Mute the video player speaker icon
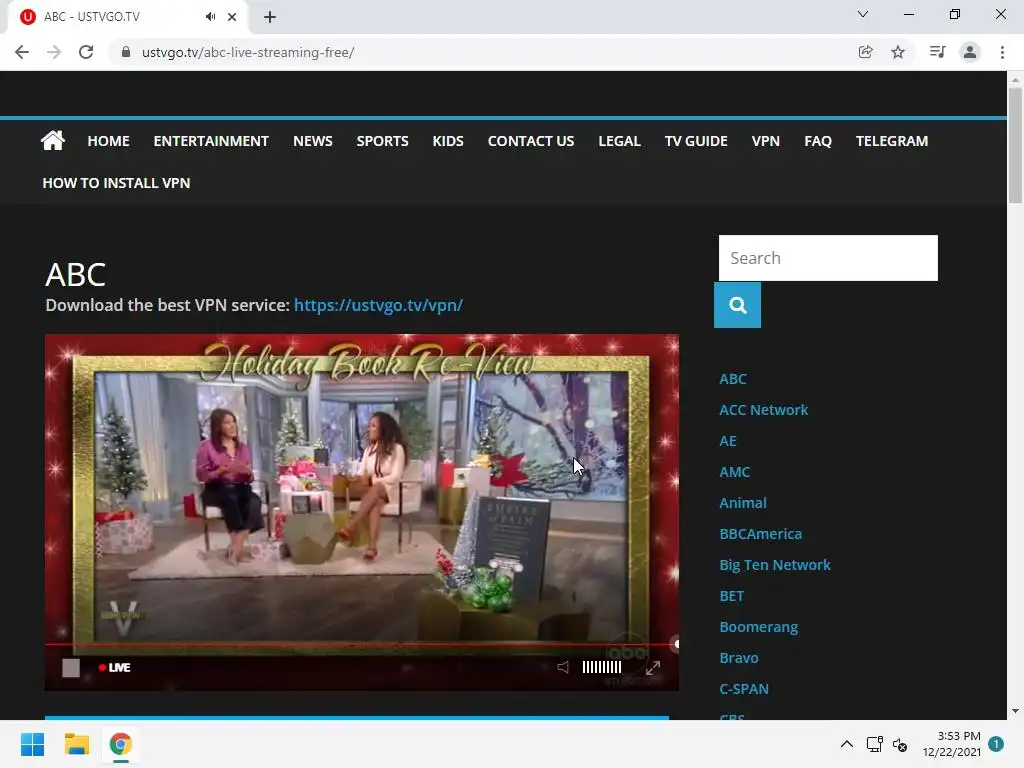The image size is (1024, 768). pyautogui.click(x=563, y=667)
